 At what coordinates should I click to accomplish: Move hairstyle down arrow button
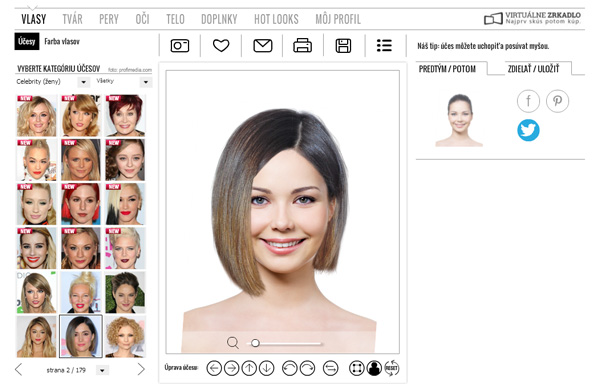point(267,368)
